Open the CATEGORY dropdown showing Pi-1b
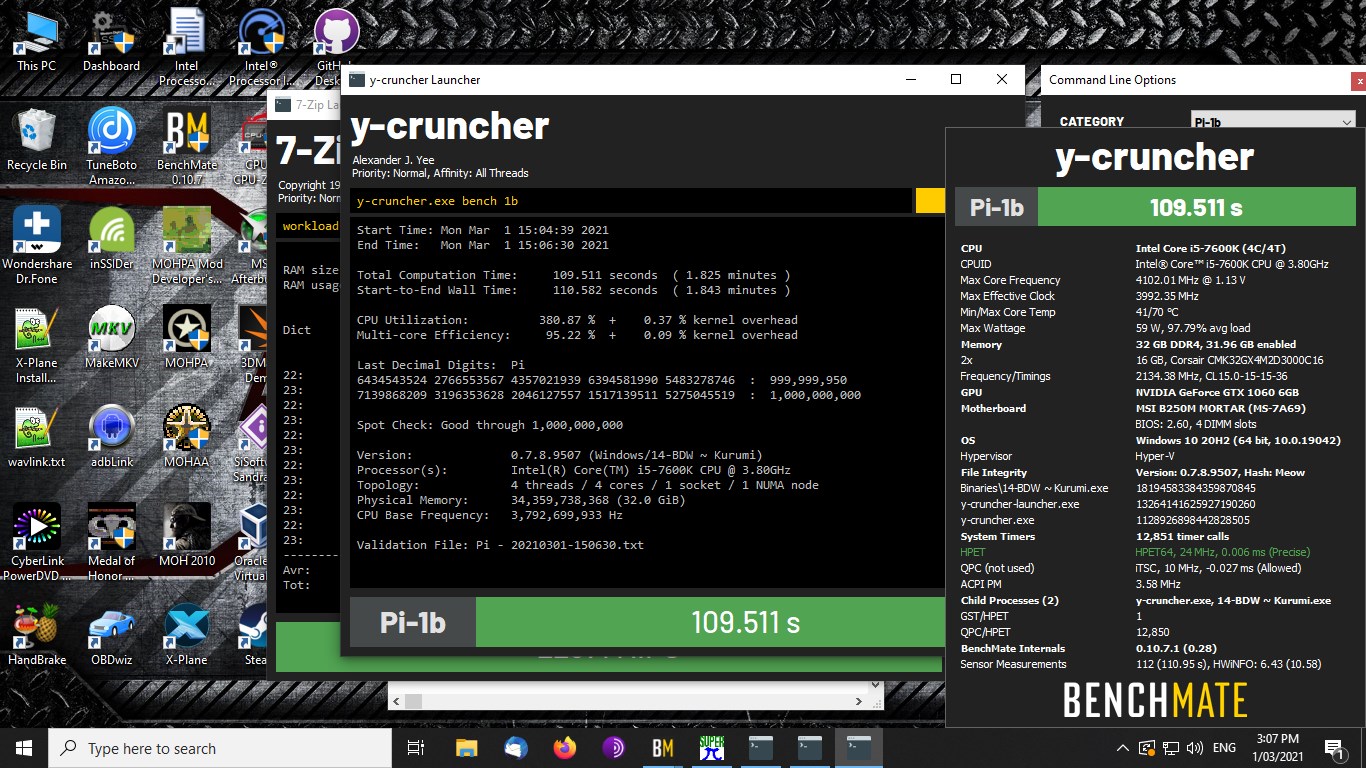1366x768 pixels. [1273, 121]
